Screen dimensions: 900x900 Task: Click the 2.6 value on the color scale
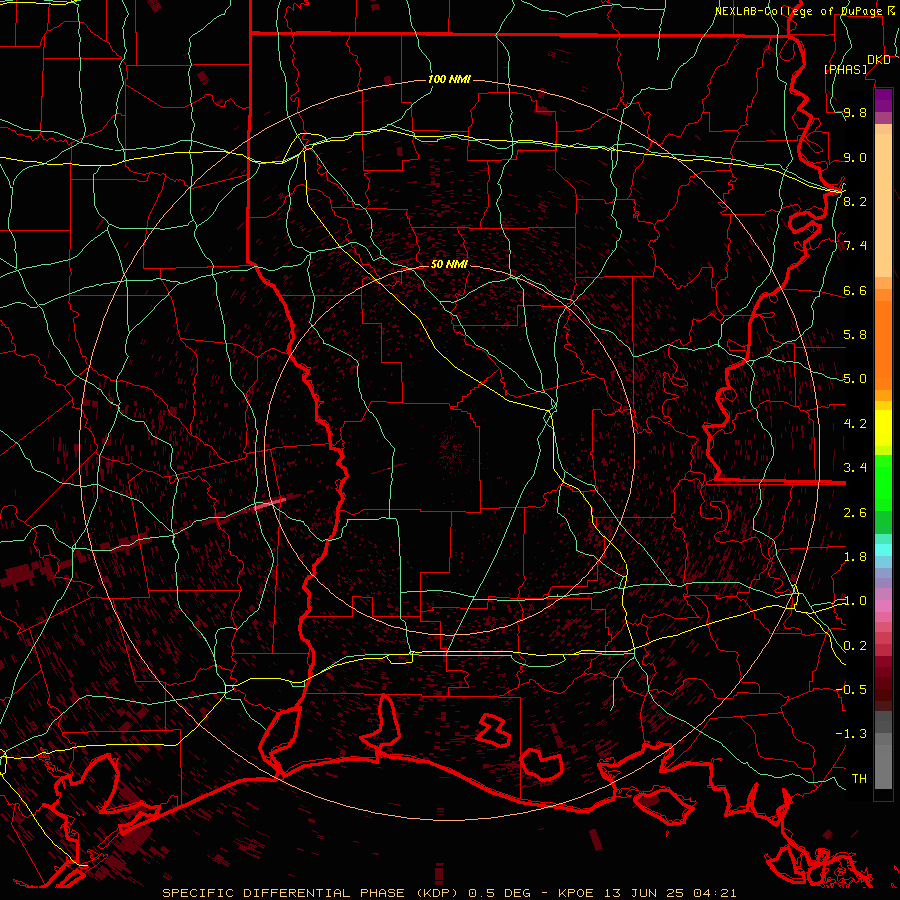[x=855, y=513]
